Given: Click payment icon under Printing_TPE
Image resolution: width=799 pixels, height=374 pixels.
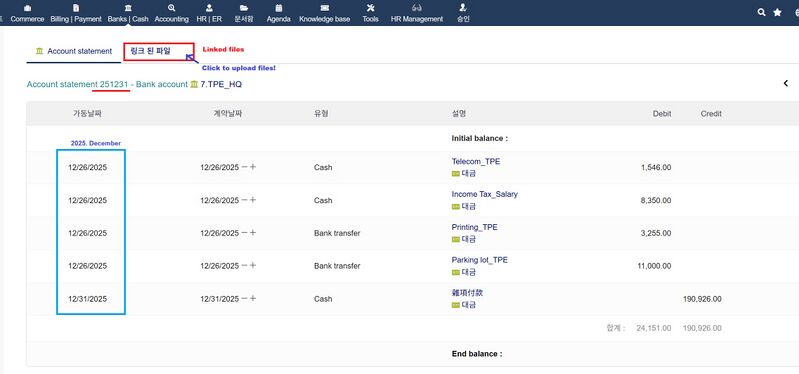Looking at the screenshot, I should click(456, 239).
